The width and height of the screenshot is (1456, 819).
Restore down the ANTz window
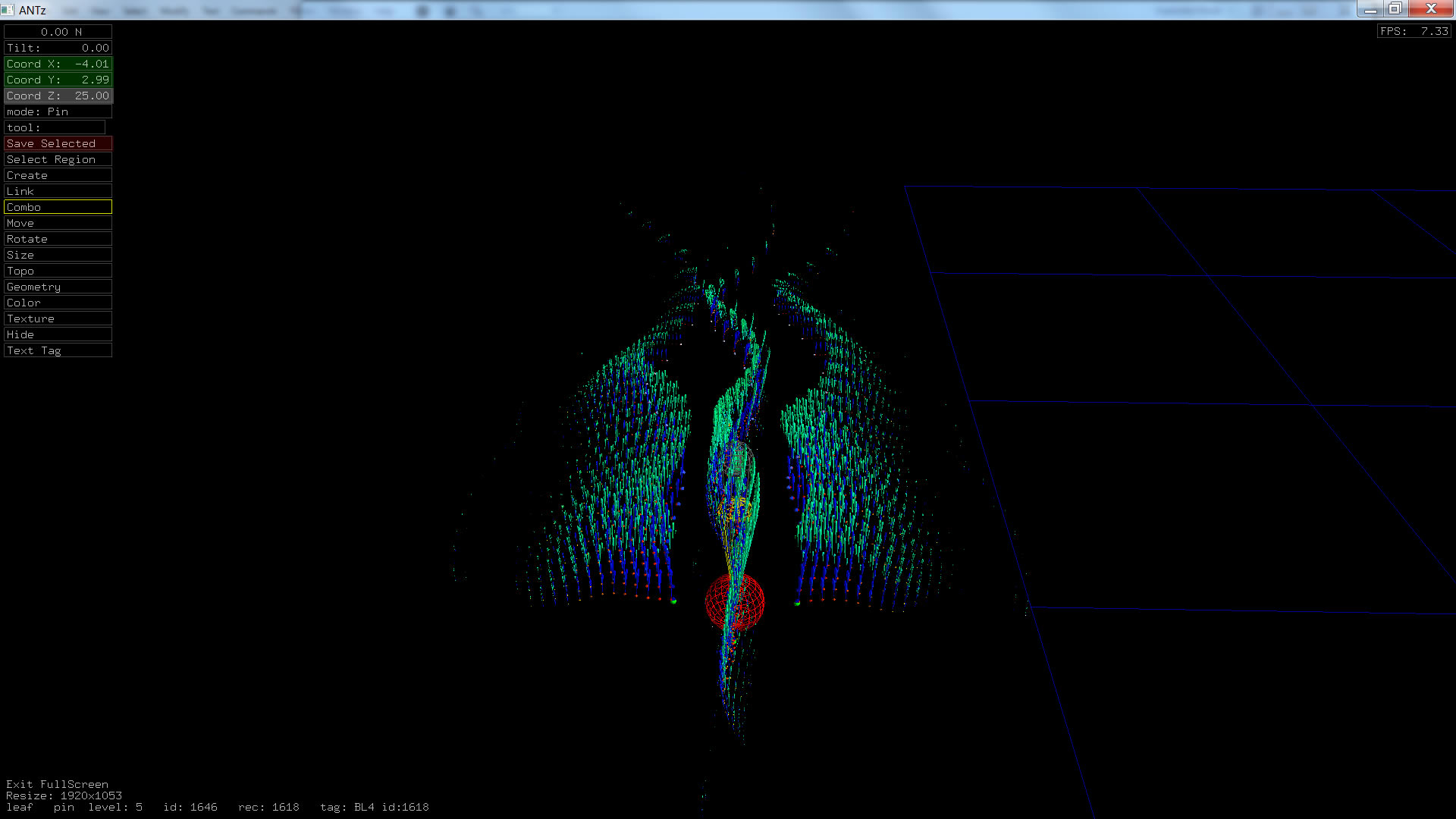coord(1395,9)
